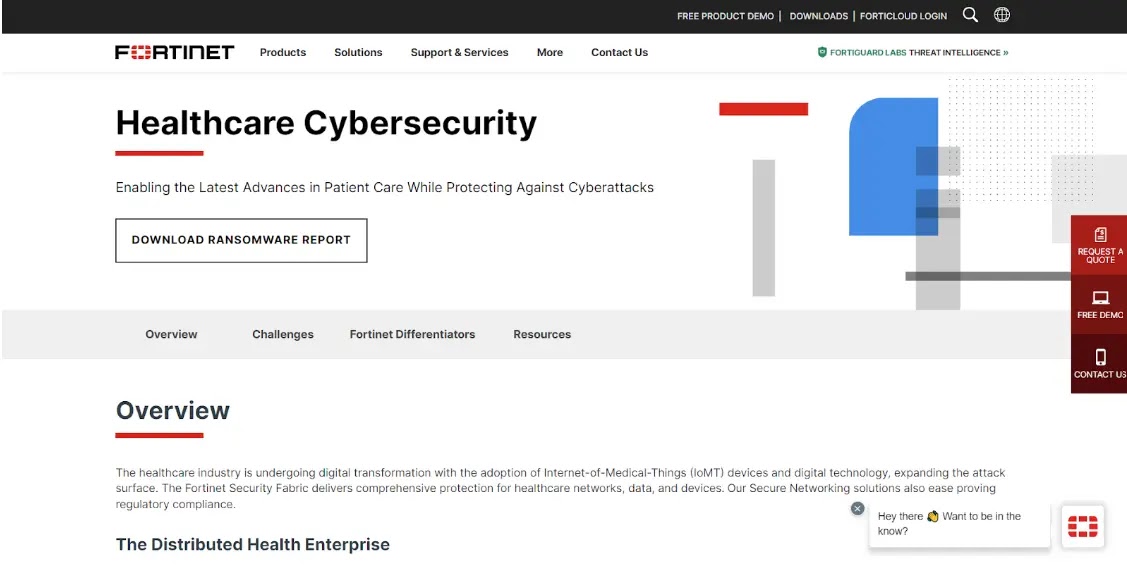Open Contact Us in main navigation
The height and width of the screenshot is (566, 1127).
point(620,53)
